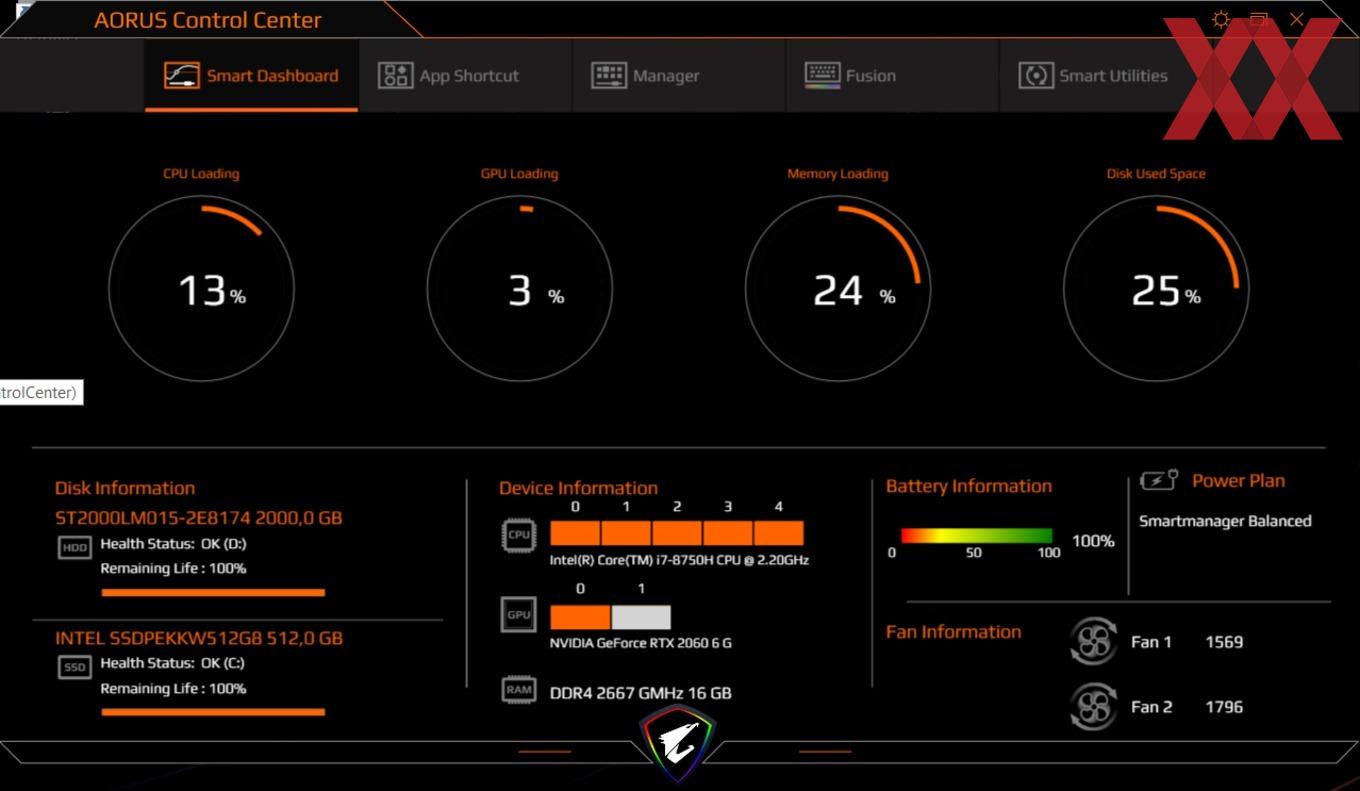Click the INTEL SSD remaining life bar
Viewport: 1360px width, 791px height.
(213, 713)
